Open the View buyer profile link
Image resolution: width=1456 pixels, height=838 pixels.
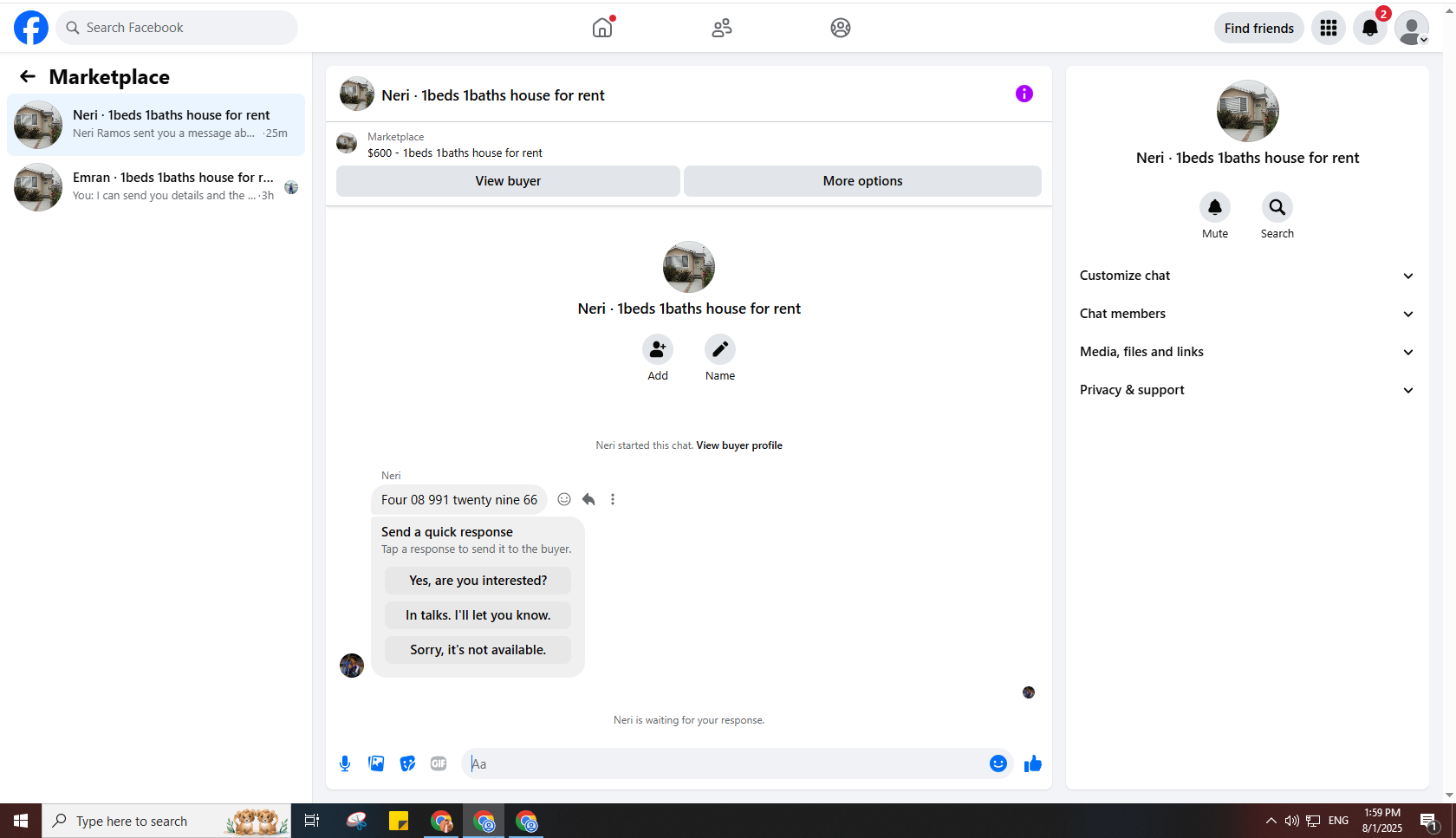click(x=739, y=445)
